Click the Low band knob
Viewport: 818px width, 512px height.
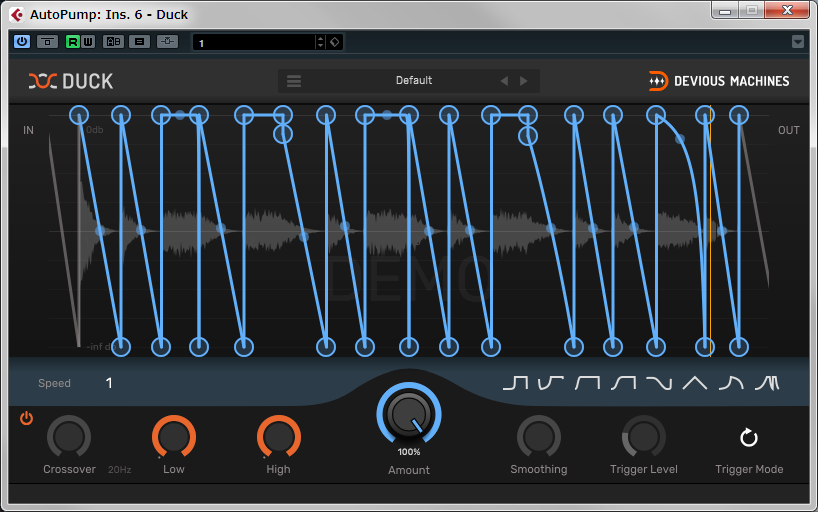coord(174,437)
